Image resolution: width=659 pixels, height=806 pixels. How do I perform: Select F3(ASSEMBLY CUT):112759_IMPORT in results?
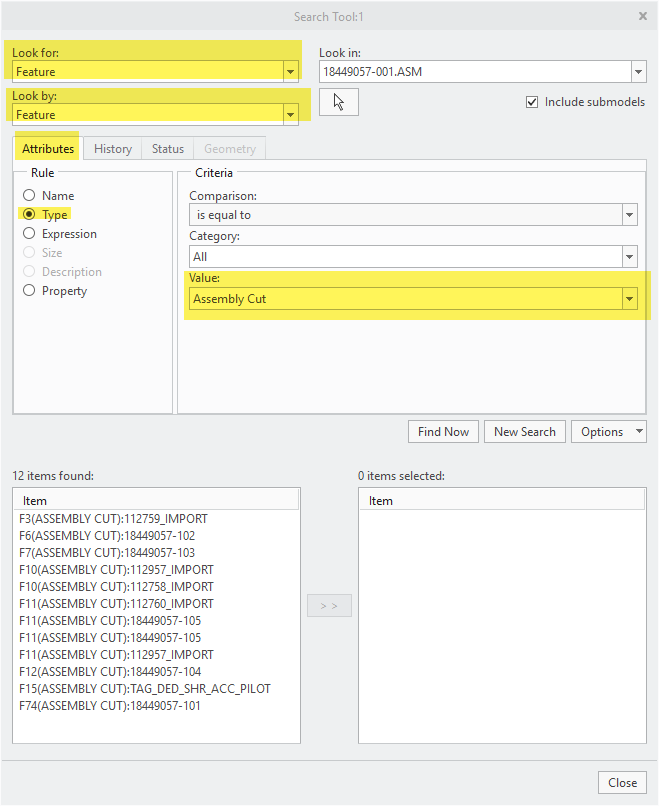(x=113, y=519)
